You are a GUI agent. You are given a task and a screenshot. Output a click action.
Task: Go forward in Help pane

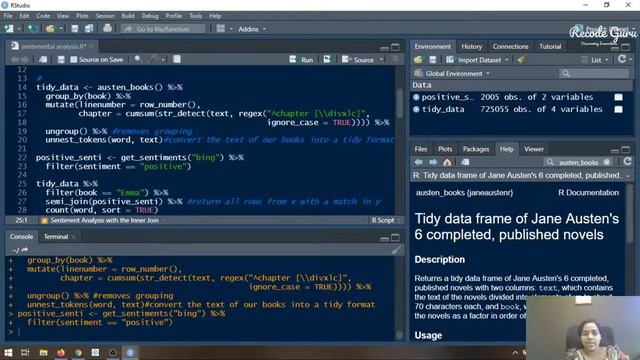433,162
